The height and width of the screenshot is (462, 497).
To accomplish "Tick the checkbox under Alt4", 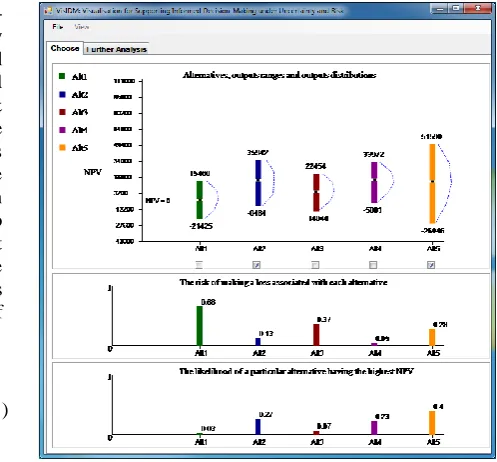I will (373, 265).
